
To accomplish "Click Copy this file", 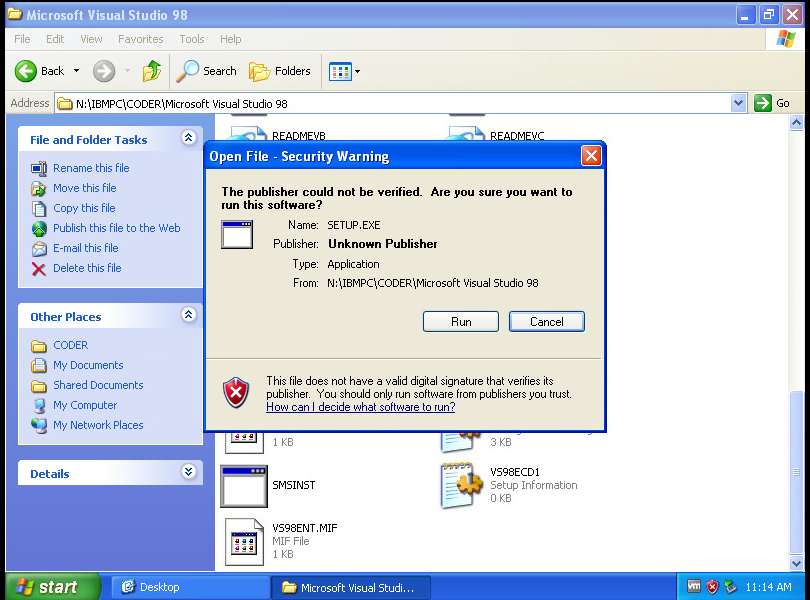I will (84, 208).
